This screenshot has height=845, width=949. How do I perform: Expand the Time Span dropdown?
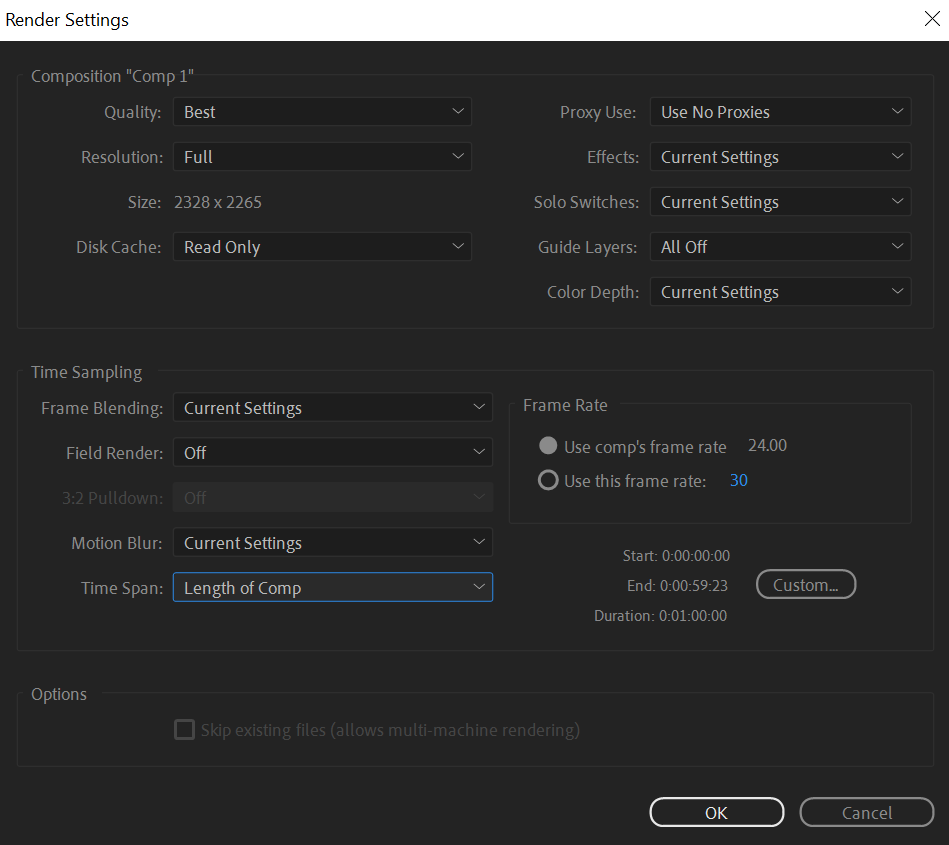(x=332, y=588)
